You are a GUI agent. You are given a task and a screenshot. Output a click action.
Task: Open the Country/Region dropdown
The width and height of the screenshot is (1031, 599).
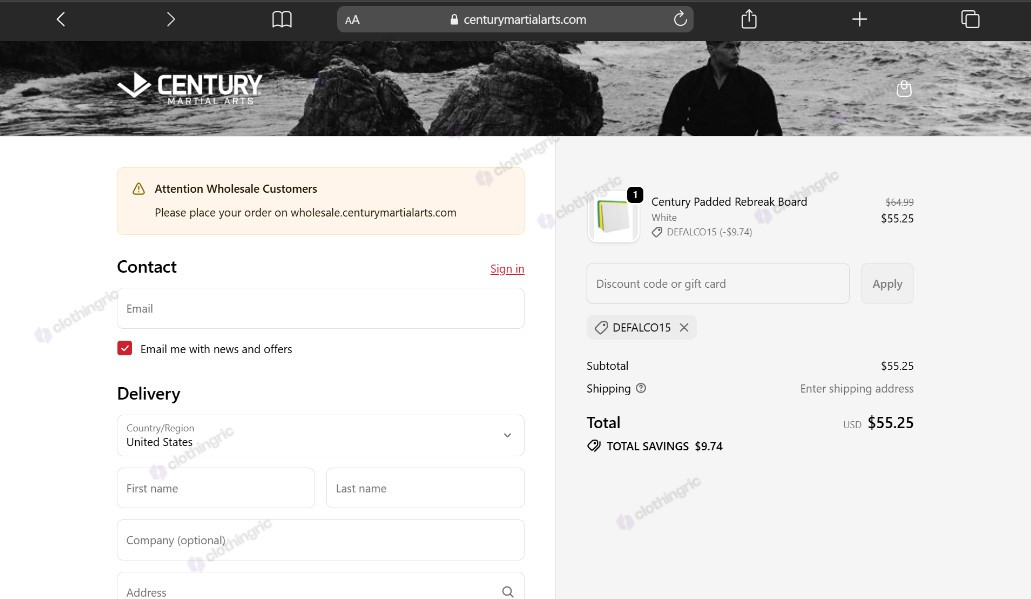tap(321, 435)
